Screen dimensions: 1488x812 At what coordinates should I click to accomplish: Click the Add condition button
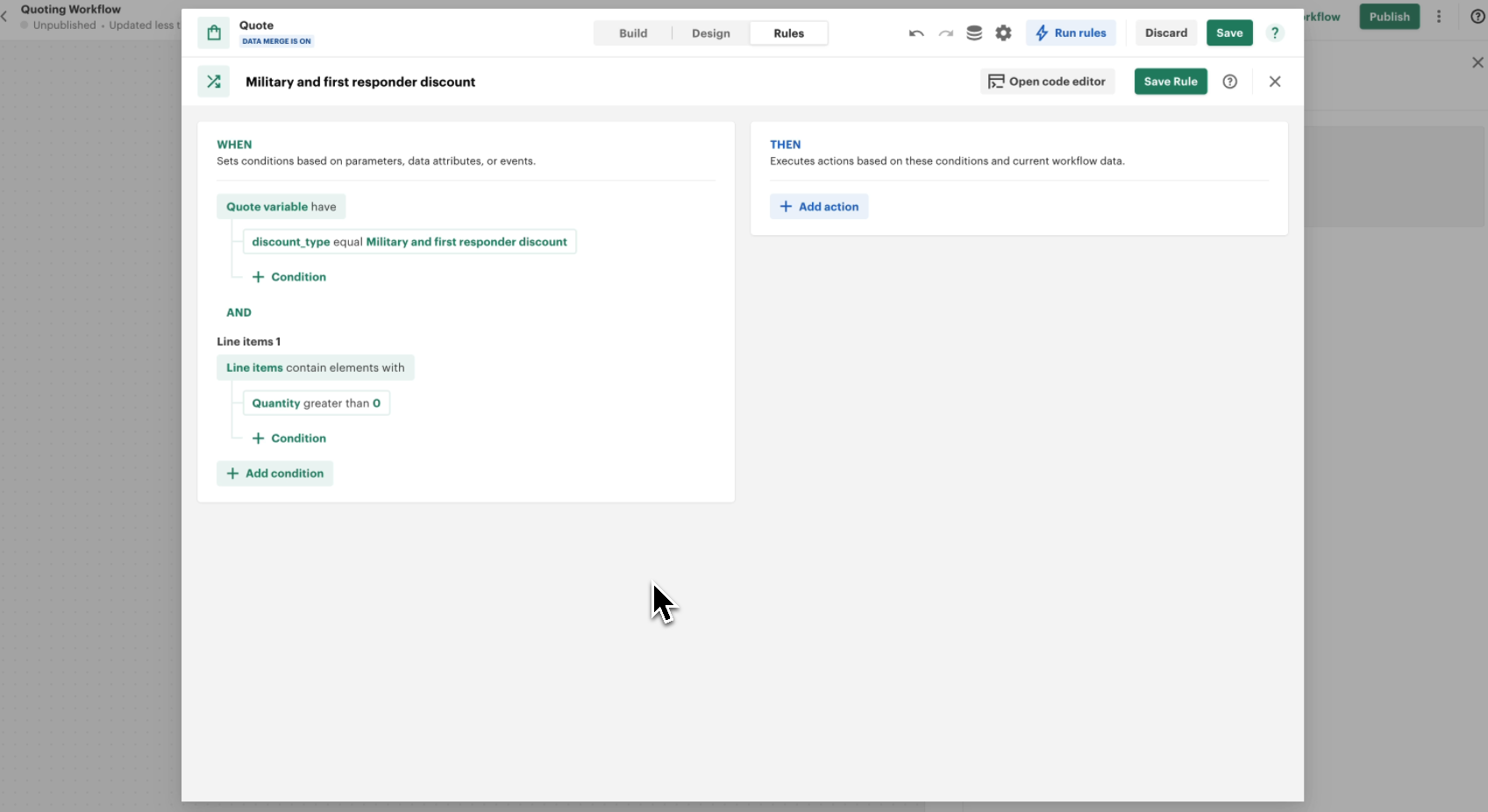pos(274,474)
